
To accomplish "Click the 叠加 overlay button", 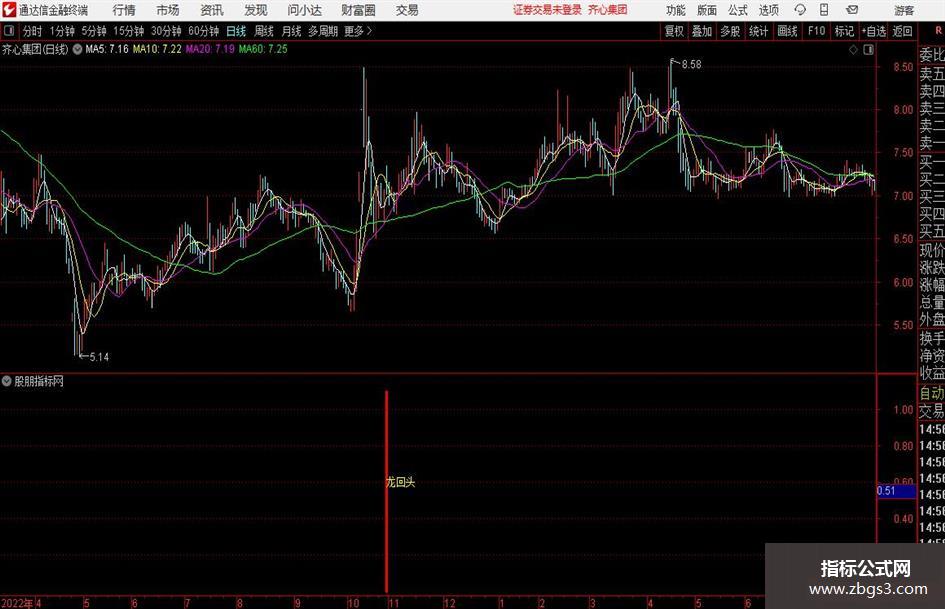I will click(702, 31).
